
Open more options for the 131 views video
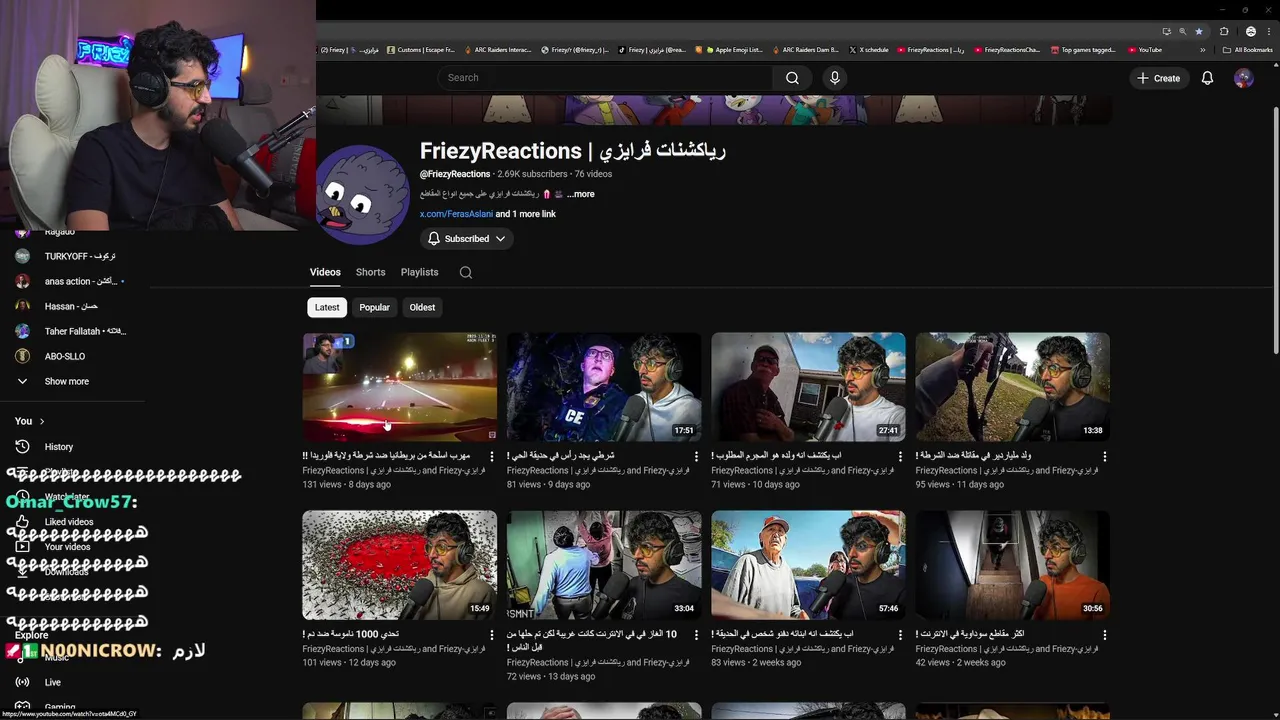pos(492,457)
